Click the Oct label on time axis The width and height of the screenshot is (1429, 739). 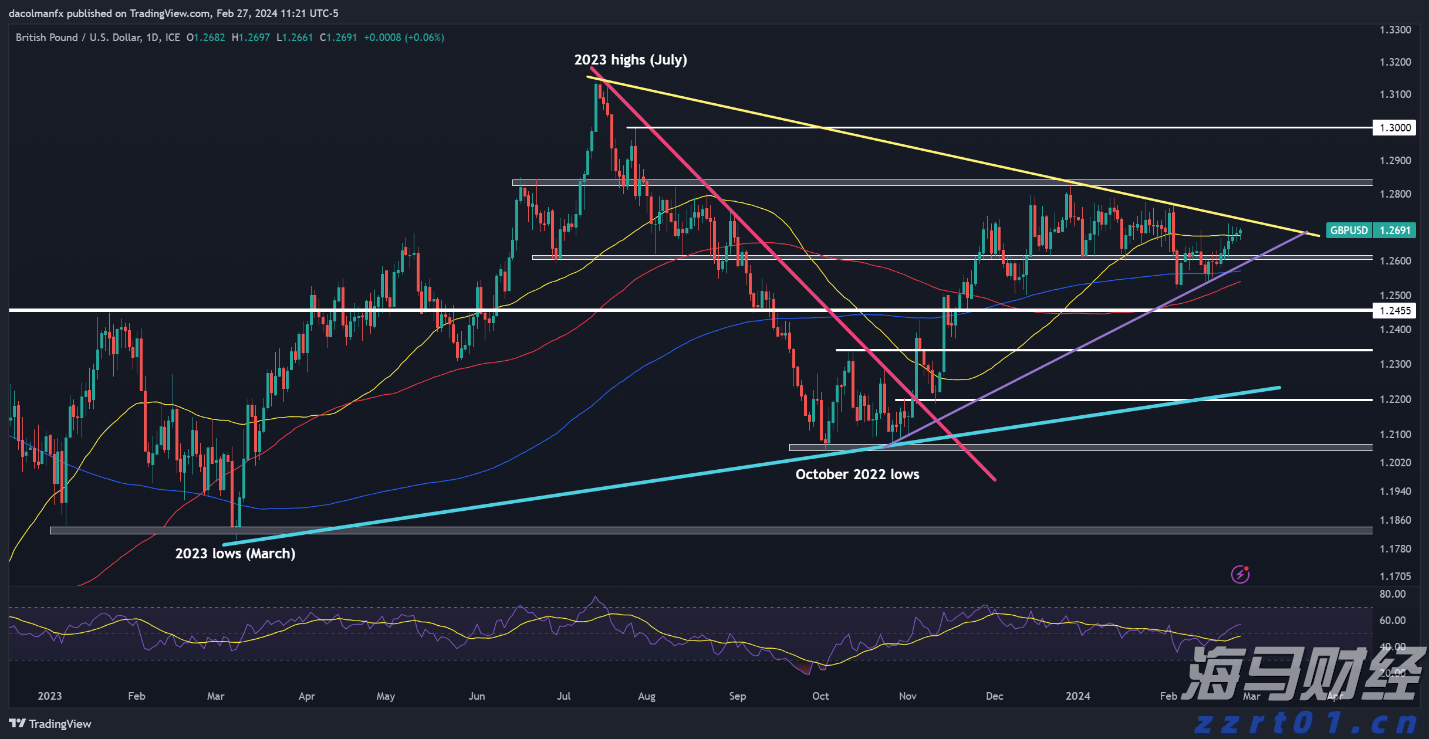820,694
